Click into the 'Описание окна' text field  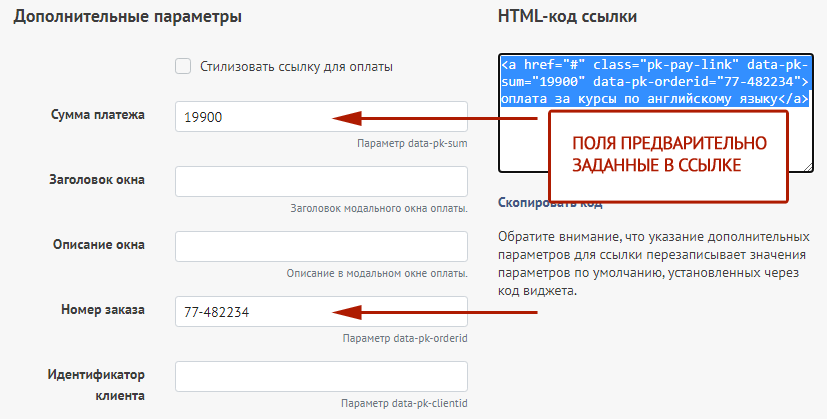[x=320, y=247]
